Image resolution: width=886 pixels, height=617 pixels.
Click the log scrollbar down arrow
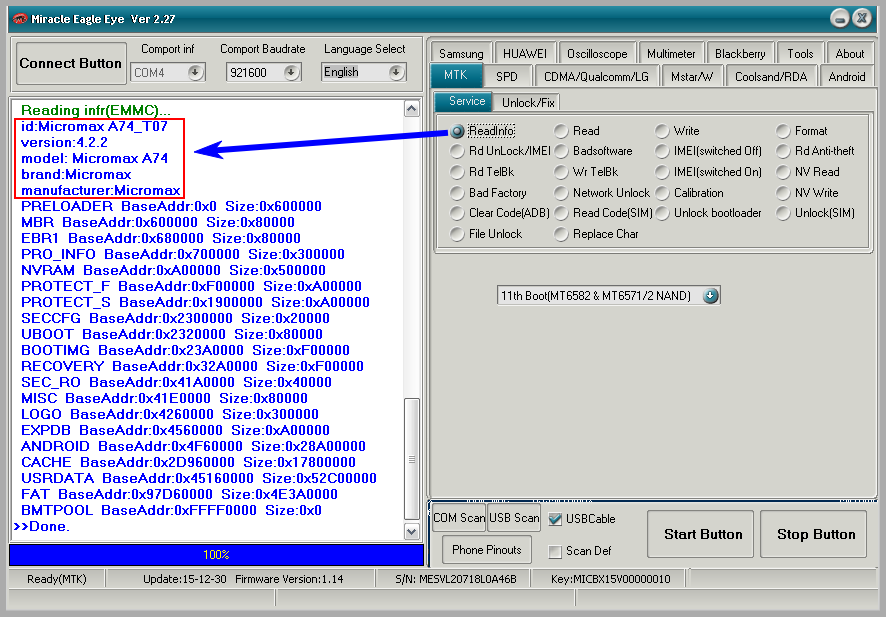[412, 531]
